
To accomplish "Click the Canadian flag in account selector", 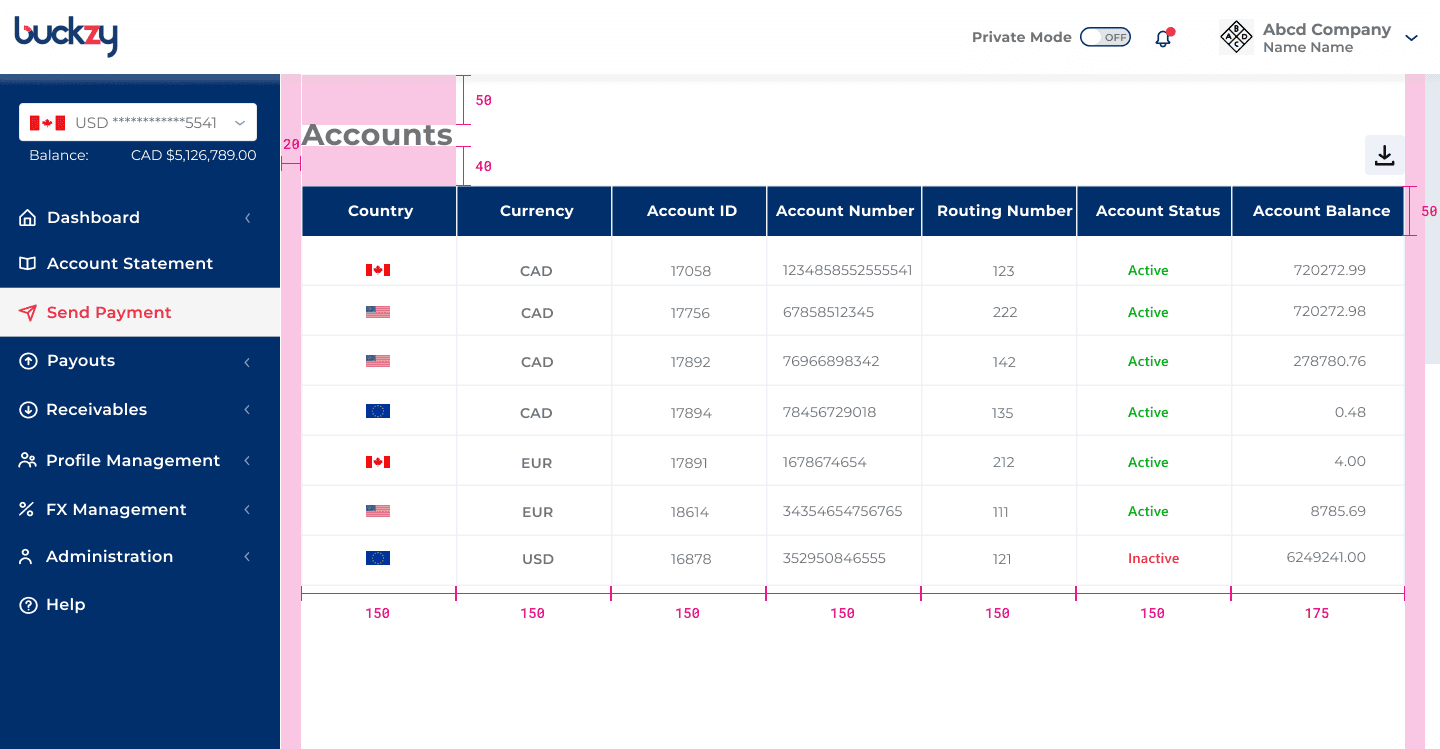I will pos(47,123).
